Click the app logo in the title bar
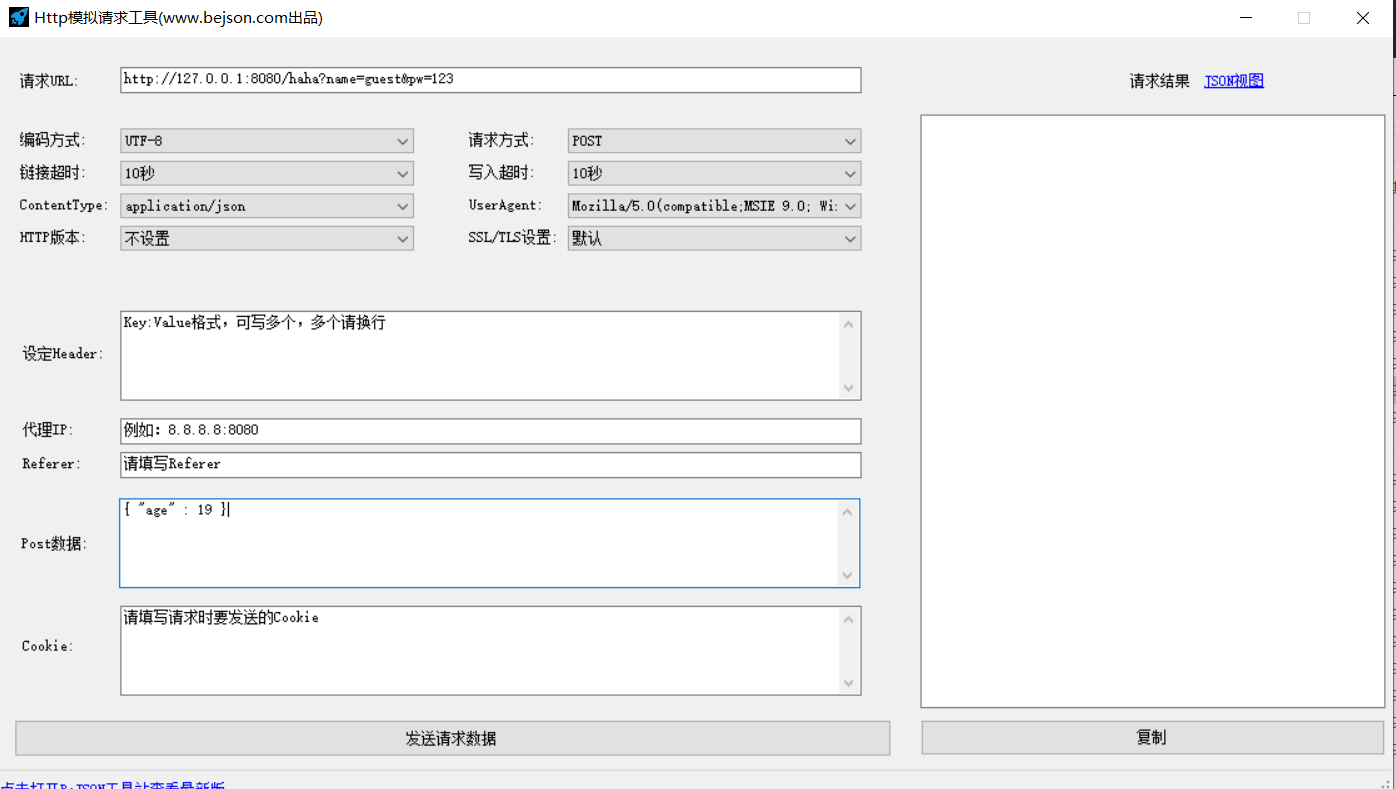The width and height of the screenshot is (1396, 789). tap(17, 17)
